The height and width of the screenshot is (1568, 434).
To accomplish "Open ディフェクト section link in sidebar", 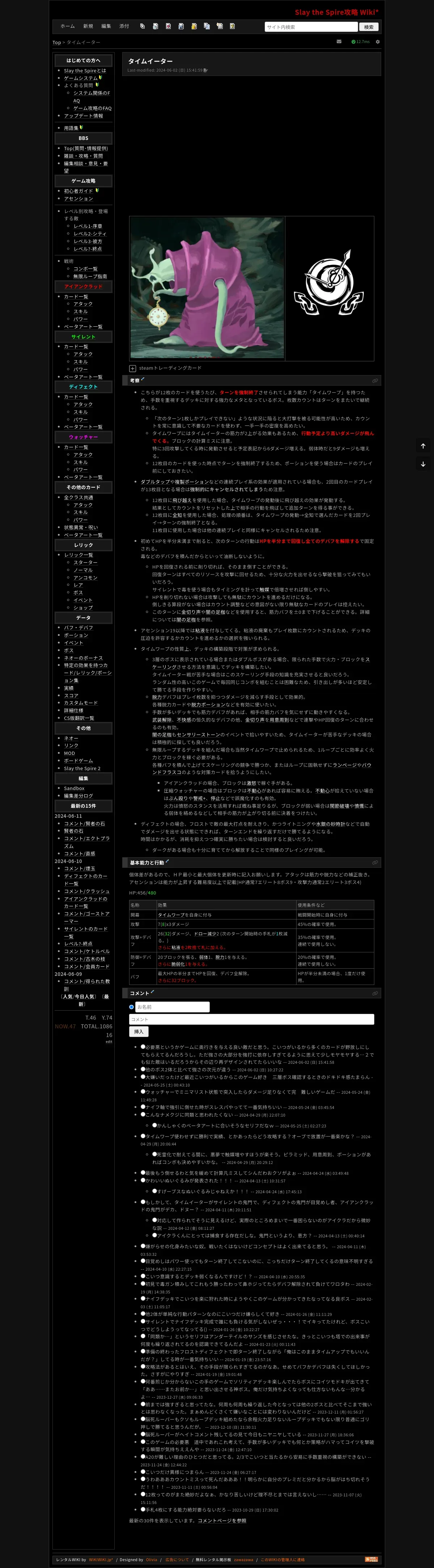I will 84,387.
